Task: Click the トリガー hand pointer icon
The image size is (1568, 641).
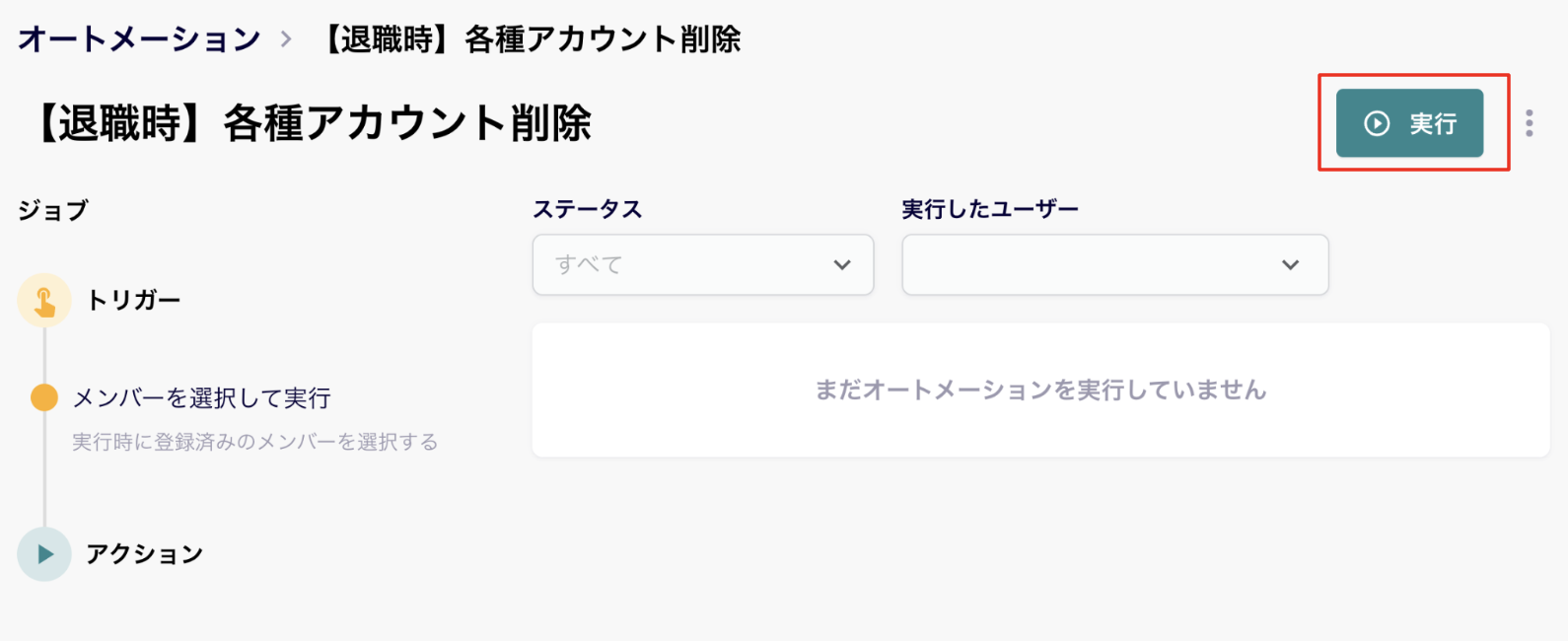Action: 44,301
